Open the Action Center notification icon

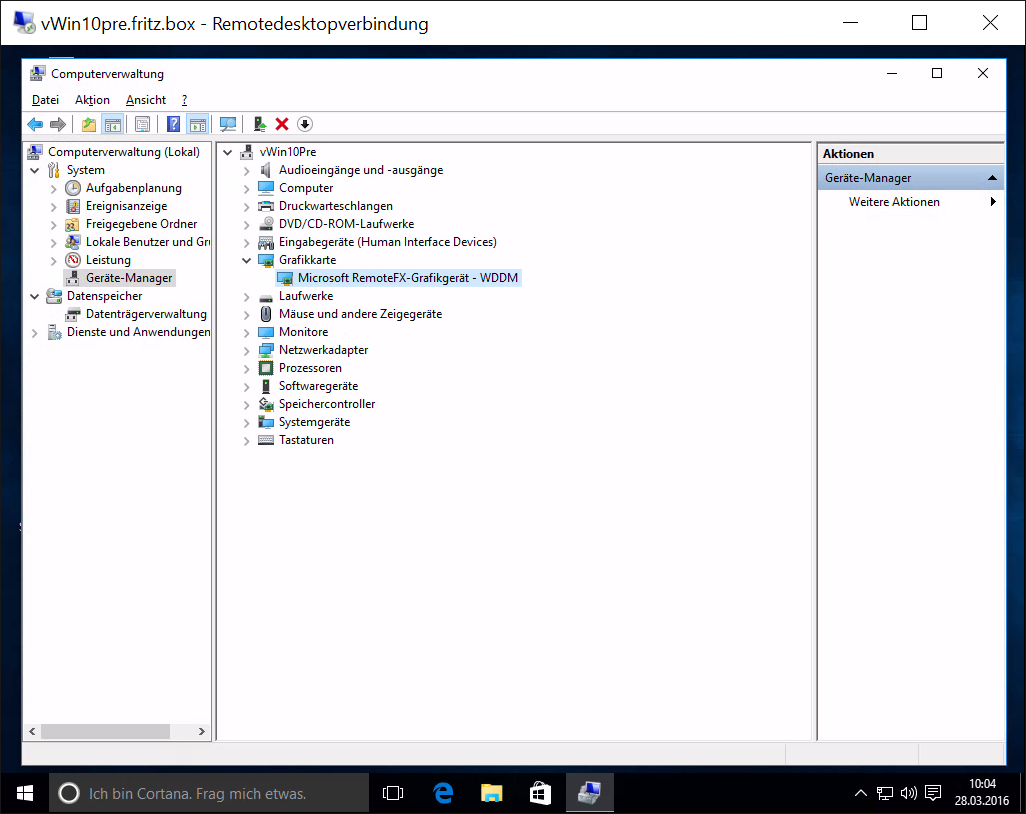point(933,793)
